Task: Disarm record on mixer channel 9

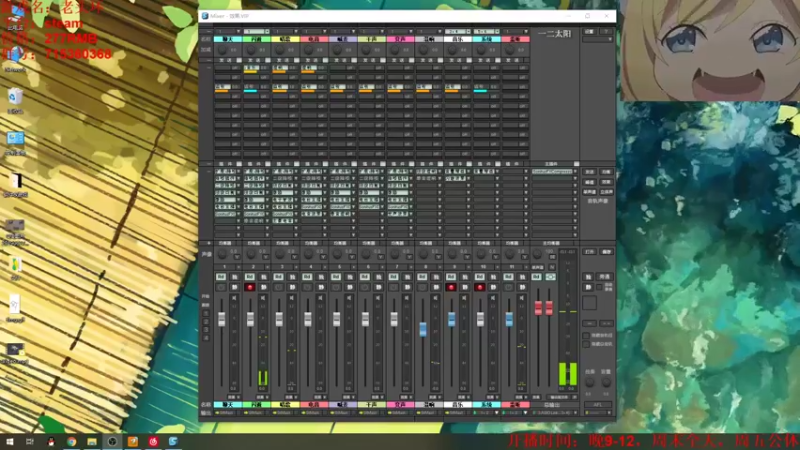Action: (x=451, y=287)
